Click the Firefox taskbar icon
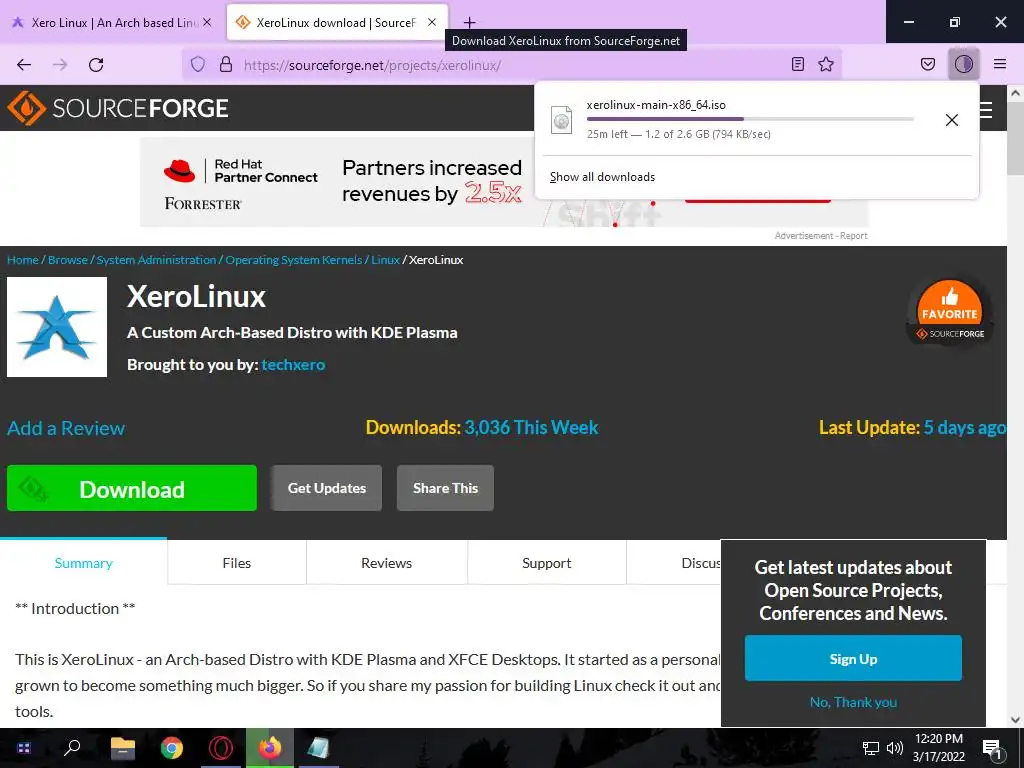The width and height of the screenshot is (1024, 768). [270, 748]
